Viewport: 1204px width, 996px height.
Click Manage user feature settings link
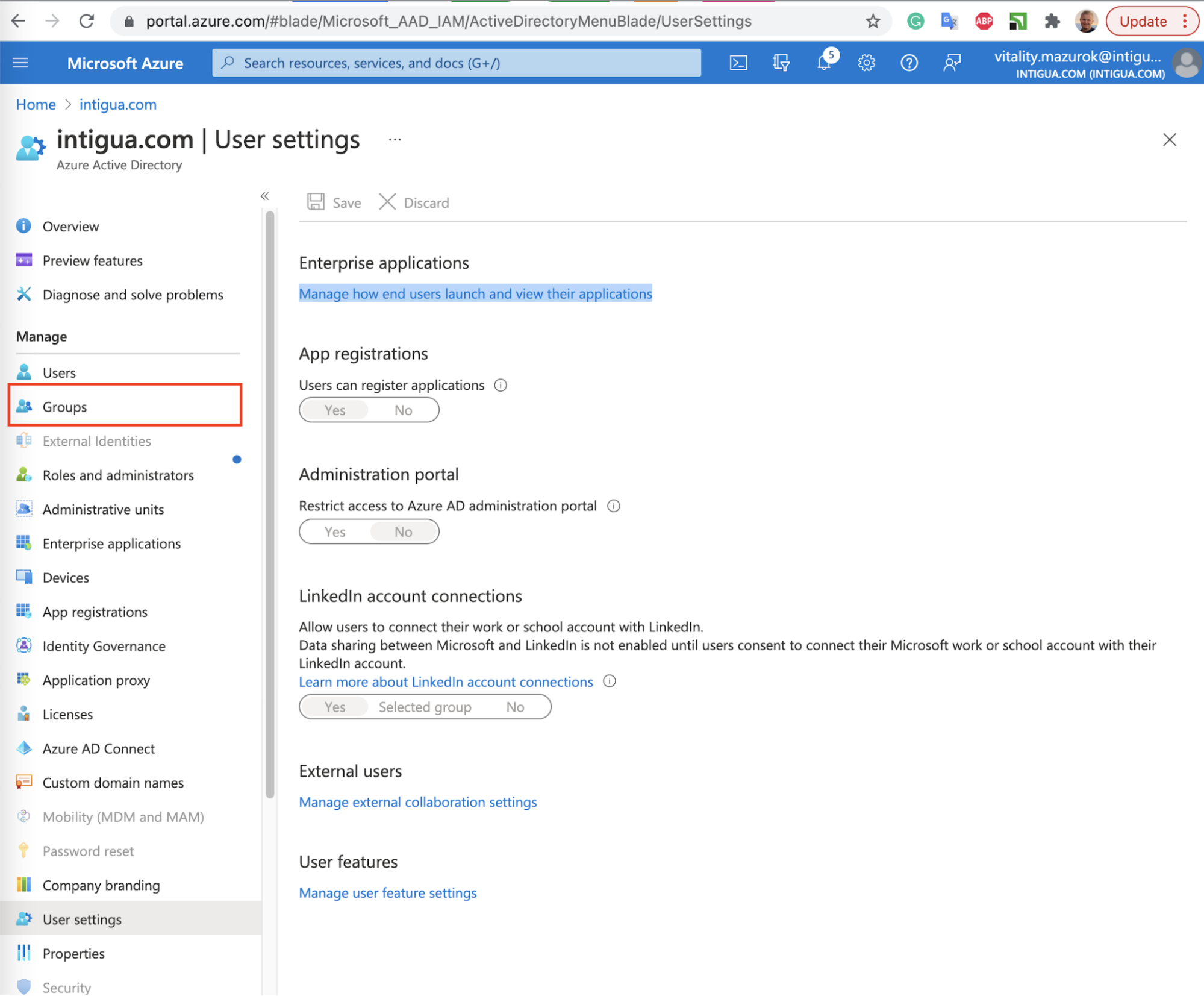pyautogui.click(x=387, y=893)
